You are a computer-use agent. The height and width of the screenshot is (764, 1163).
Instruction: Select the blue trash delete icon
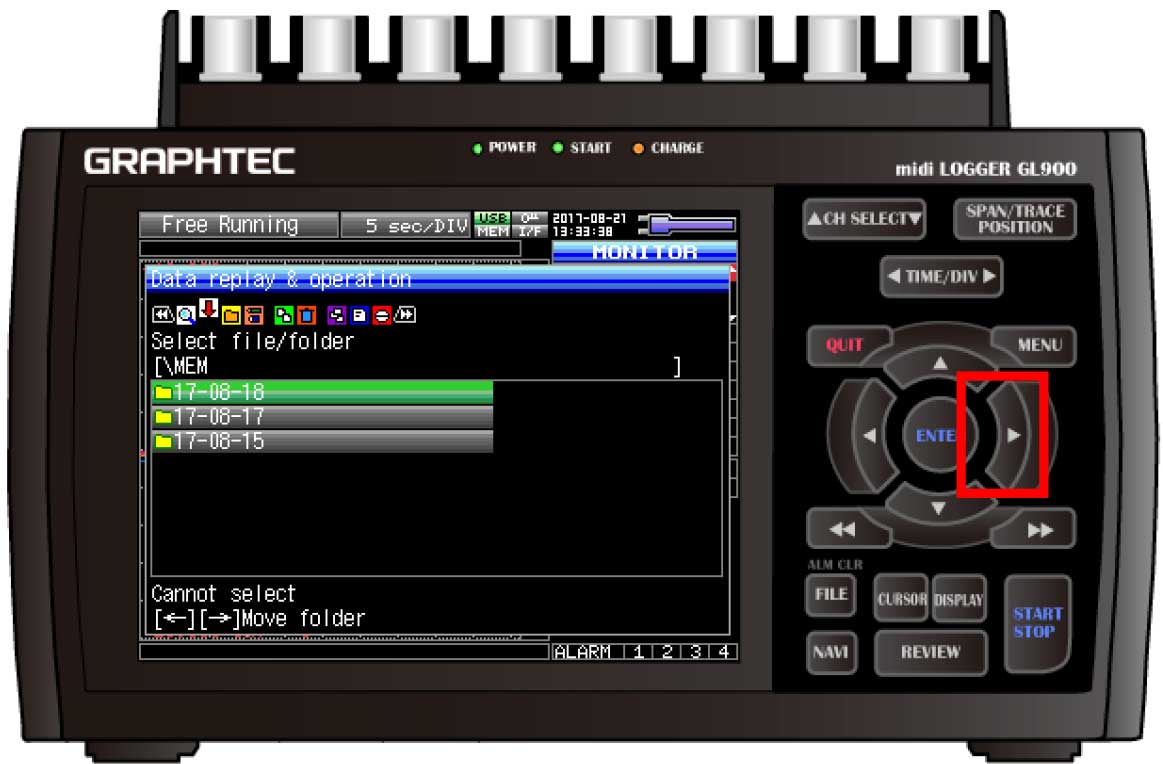tap(306, 316)
